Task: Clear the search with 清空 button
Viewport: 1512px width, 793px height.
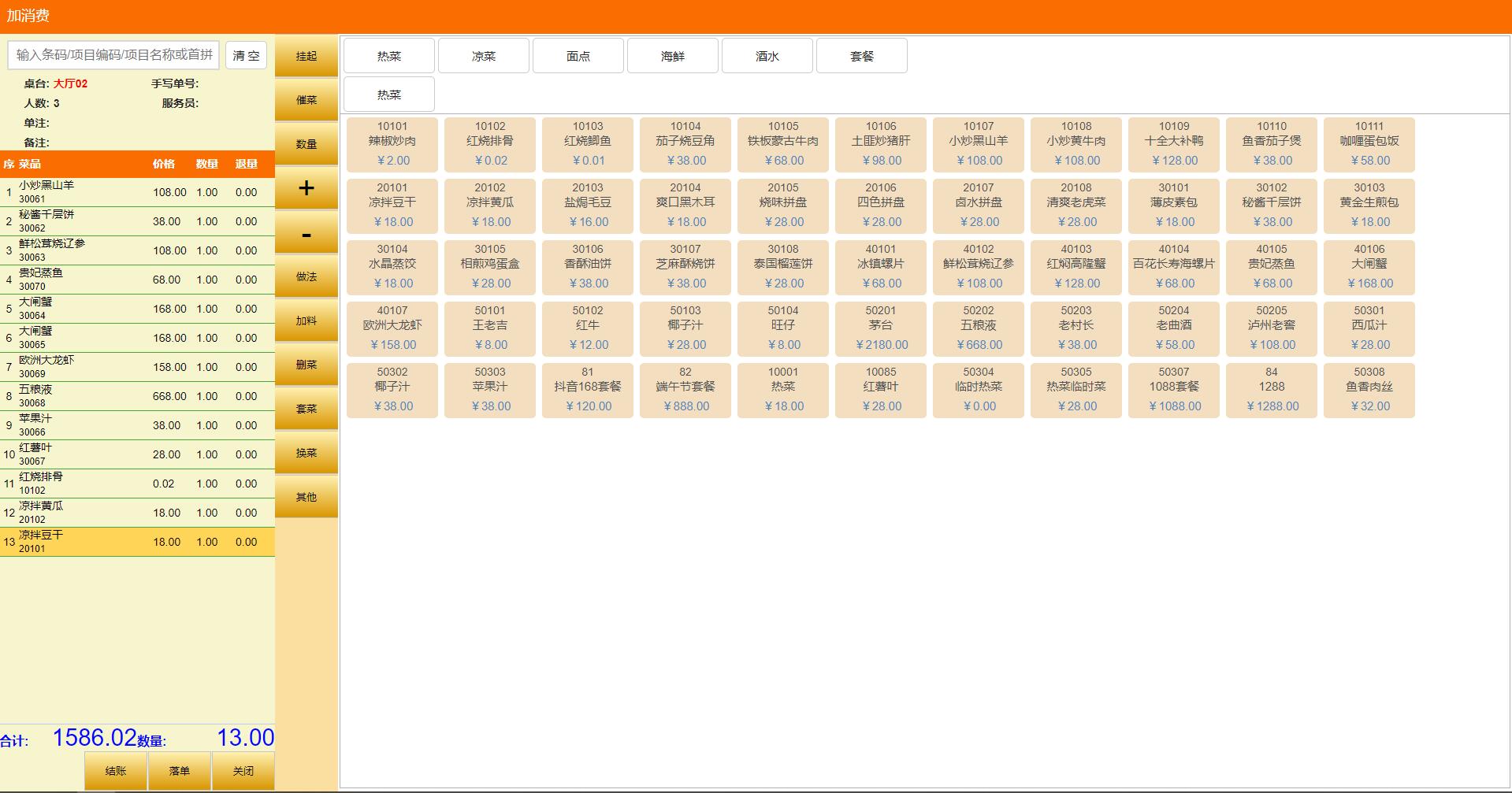Action: 246,55
